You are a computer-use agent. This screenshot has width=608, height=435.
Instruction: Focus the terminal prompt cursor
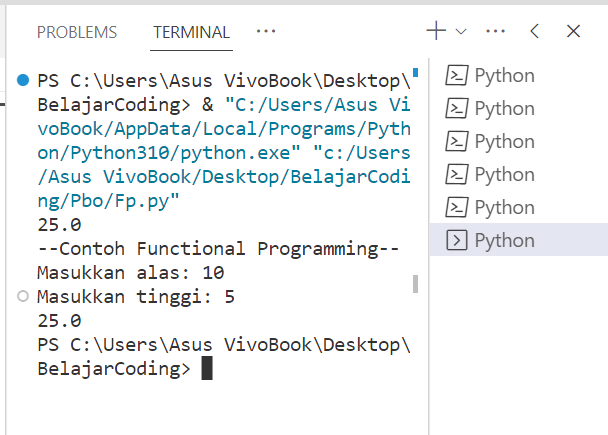pyautogui.click(x=207, y=369)
